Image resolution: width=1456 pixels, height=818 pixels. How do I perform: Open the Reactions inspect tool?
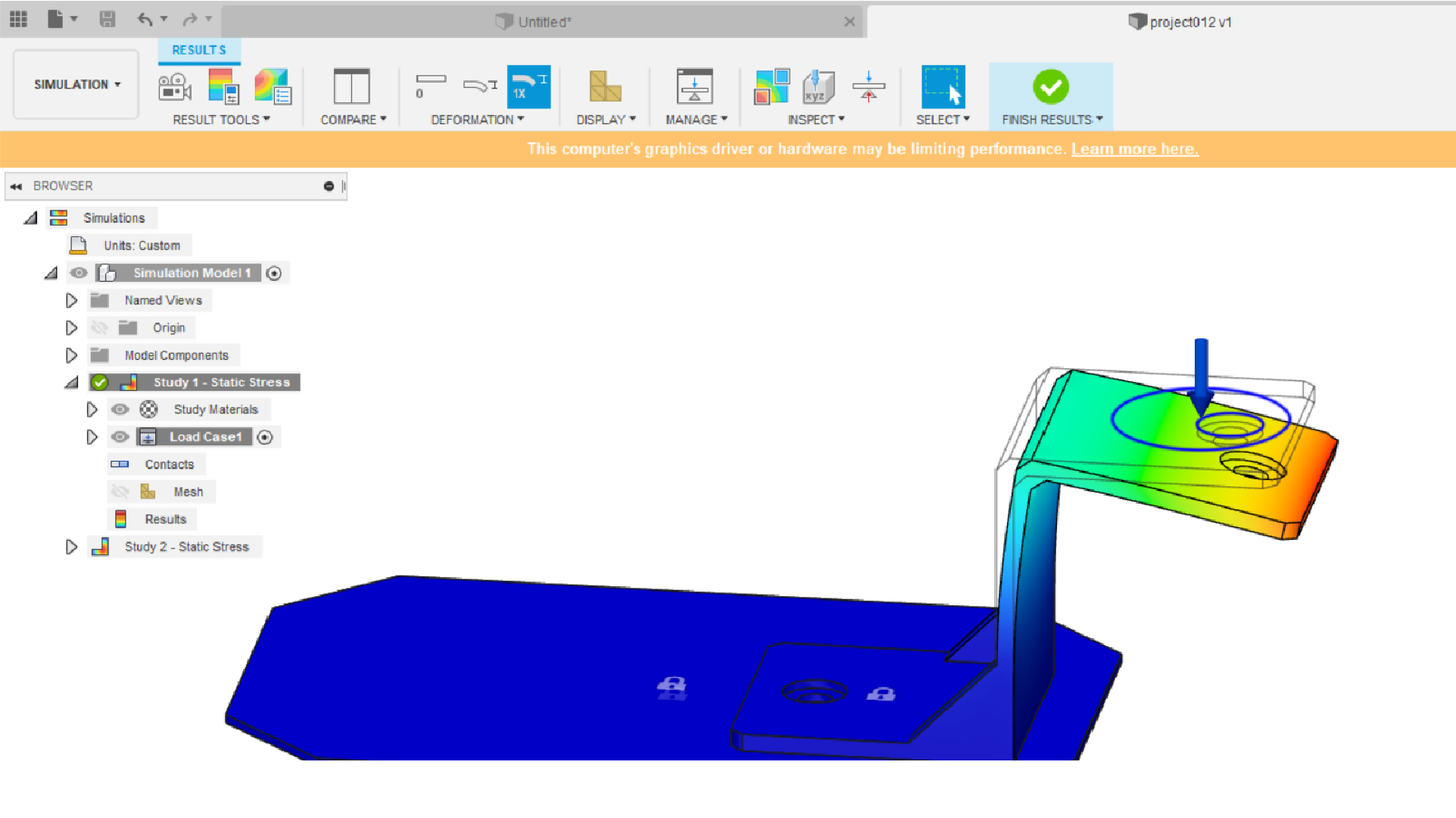(868, 85)
